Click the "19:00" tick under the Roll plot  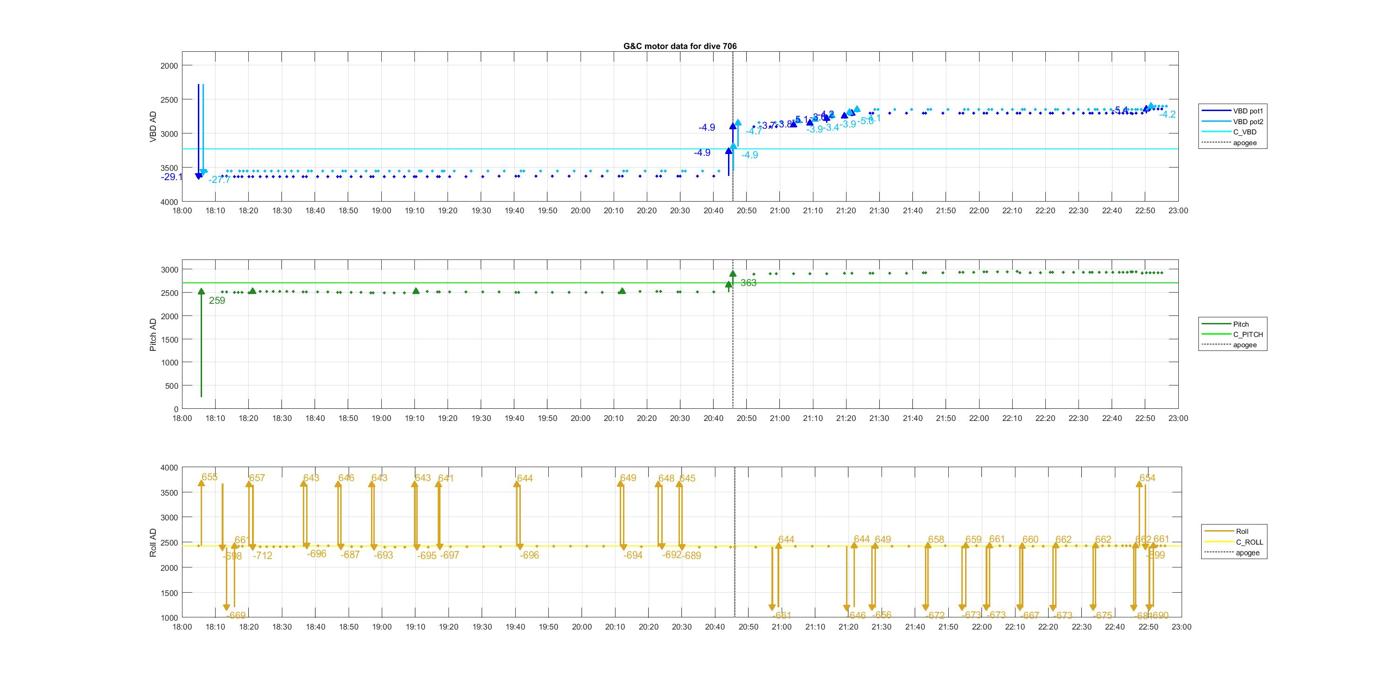[382, 627]
